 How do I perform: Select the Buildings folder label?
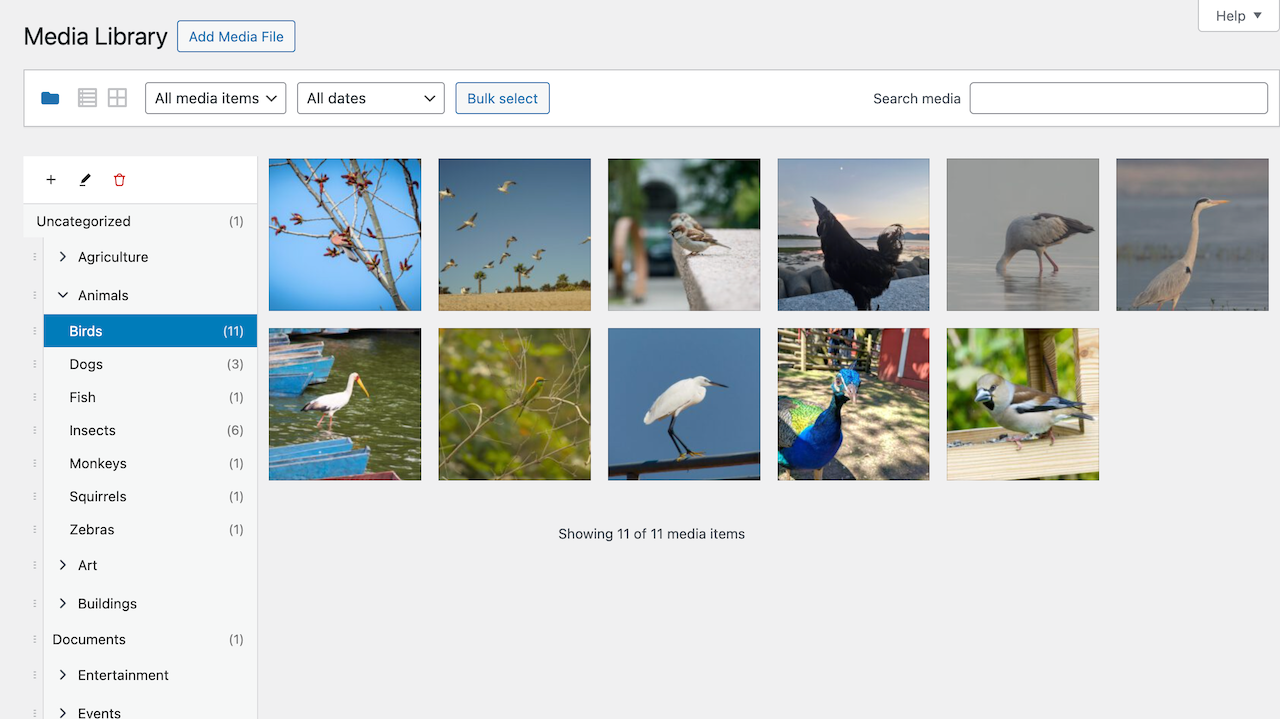tap(107, 603)
